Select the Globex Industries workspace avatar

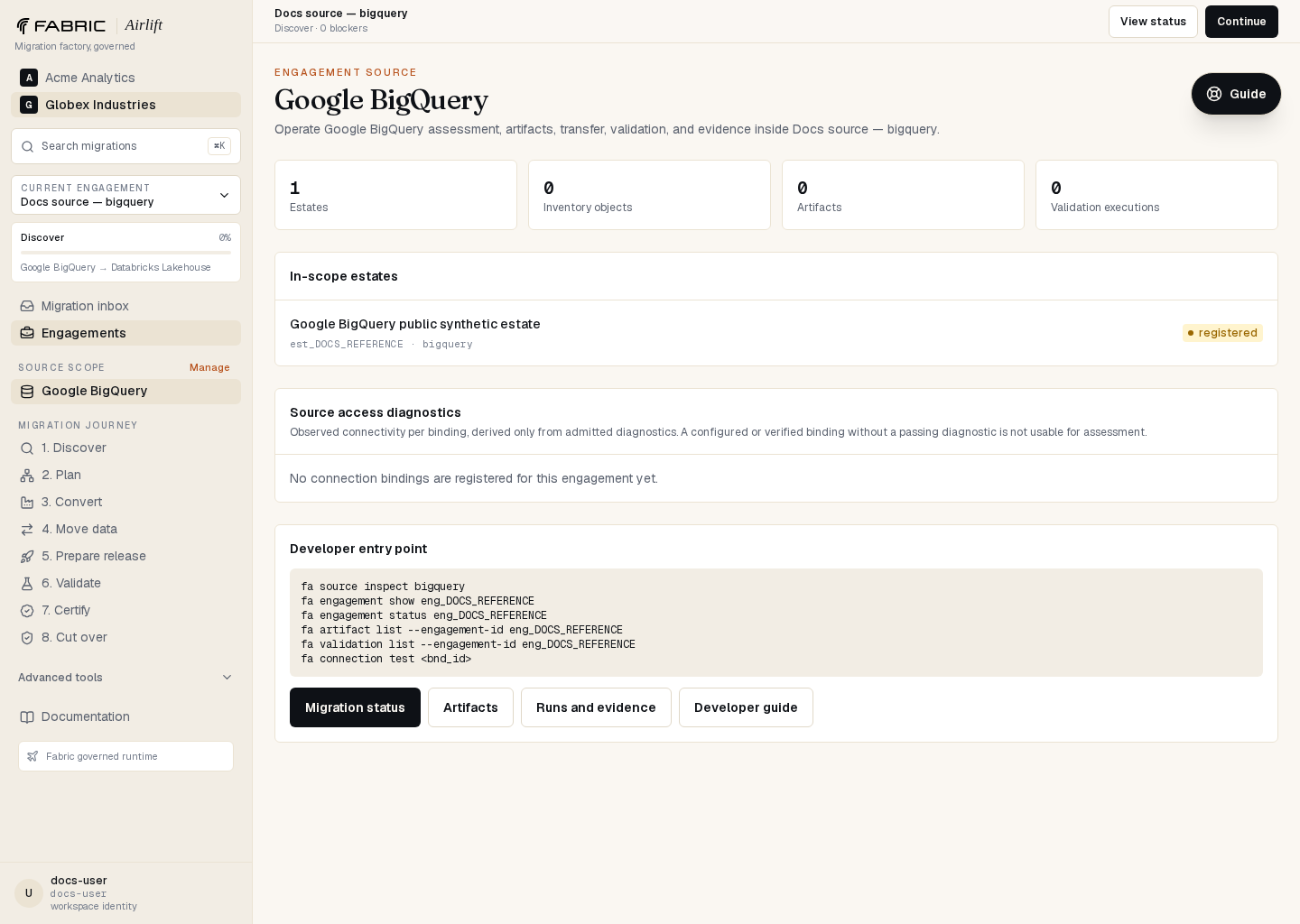click(x=29, y=105)
